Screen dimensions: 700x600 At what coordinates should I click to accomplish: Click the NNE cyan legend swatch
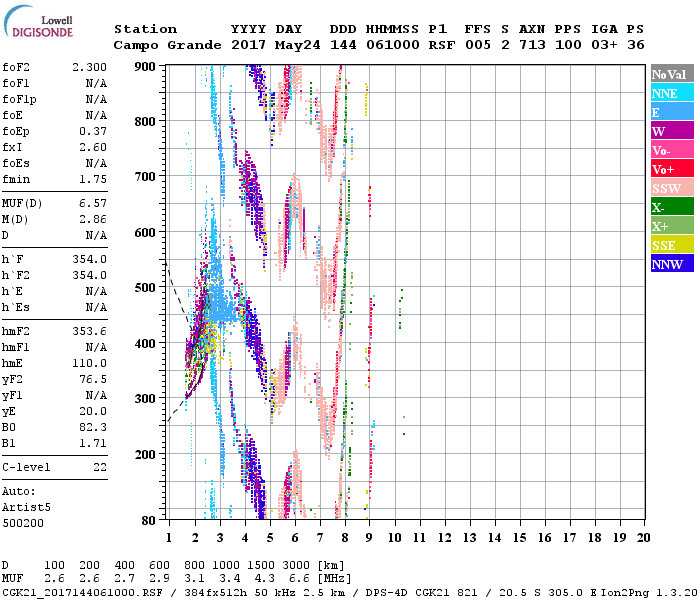coord(672,93)
